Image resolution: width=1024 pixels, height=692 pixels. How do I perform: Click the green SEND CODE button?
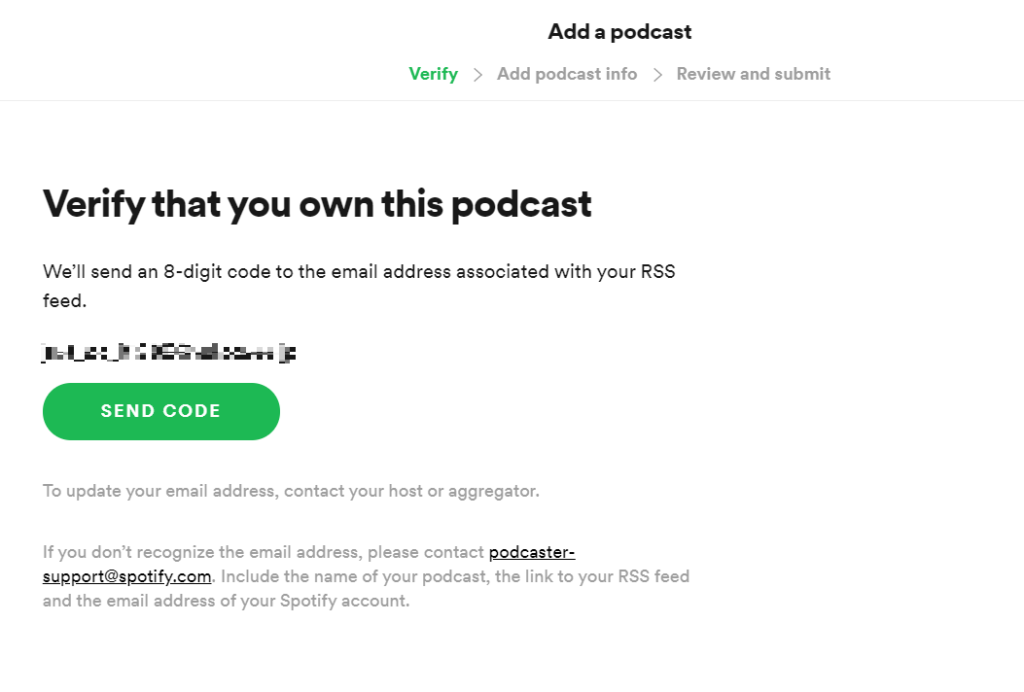[x=161, y=411]
